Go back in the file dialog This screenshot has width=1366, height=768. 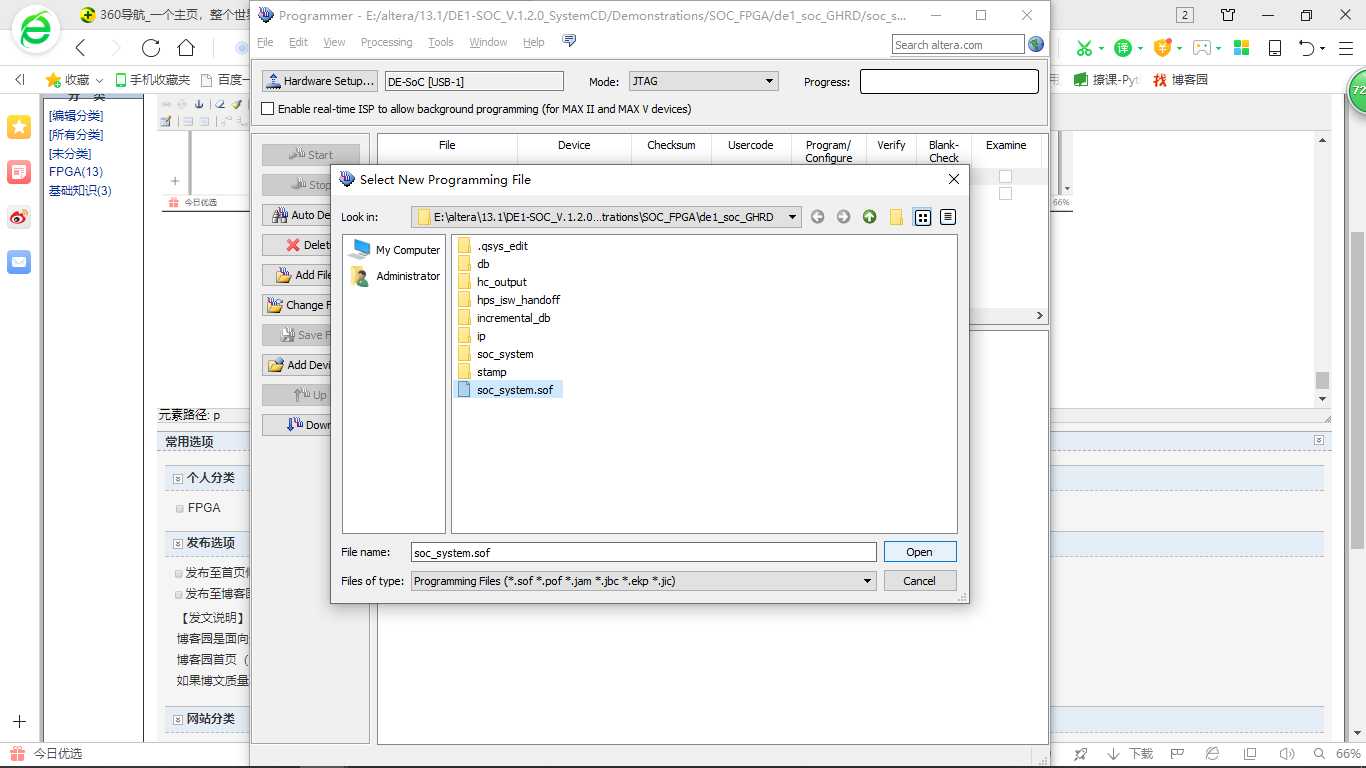(818, 217)
